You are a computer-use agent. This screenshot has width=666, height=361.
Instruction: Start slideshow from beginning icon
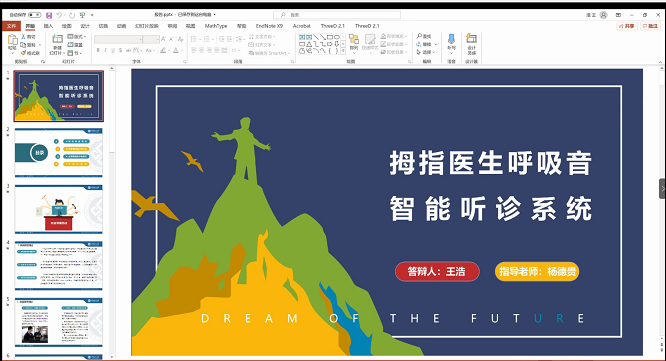pos(82,15)
